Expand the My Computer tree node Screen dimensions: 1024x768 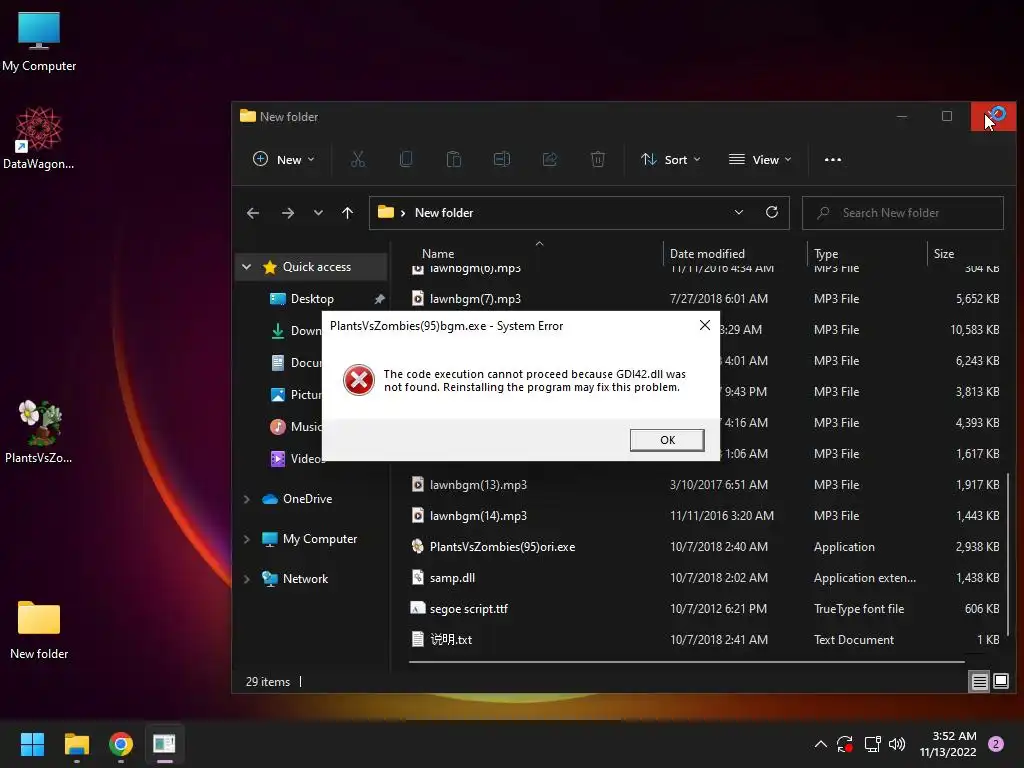tap(246, 539)
